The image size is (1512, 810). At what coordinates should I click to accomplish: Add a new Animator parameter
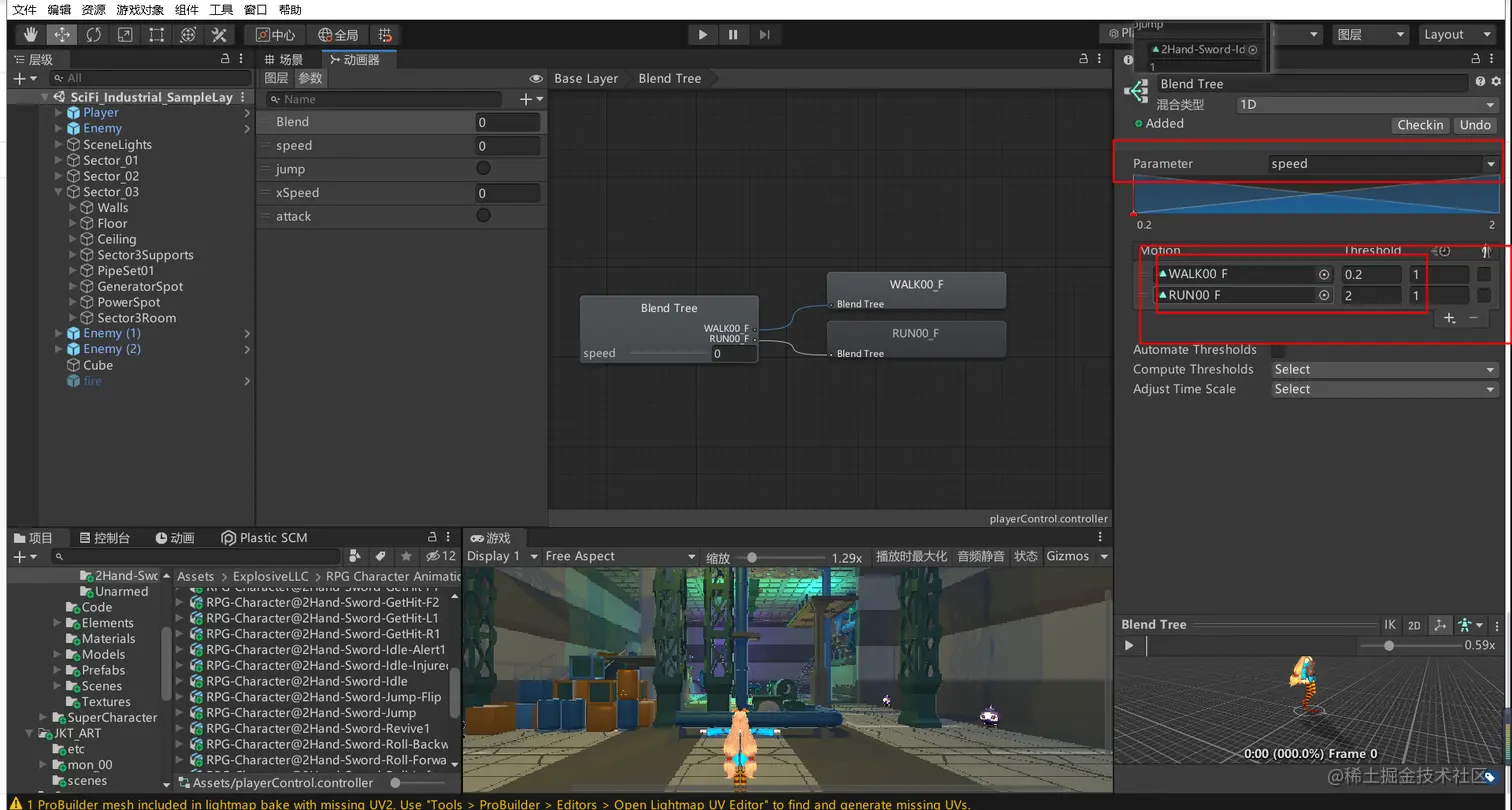[530, 99]
